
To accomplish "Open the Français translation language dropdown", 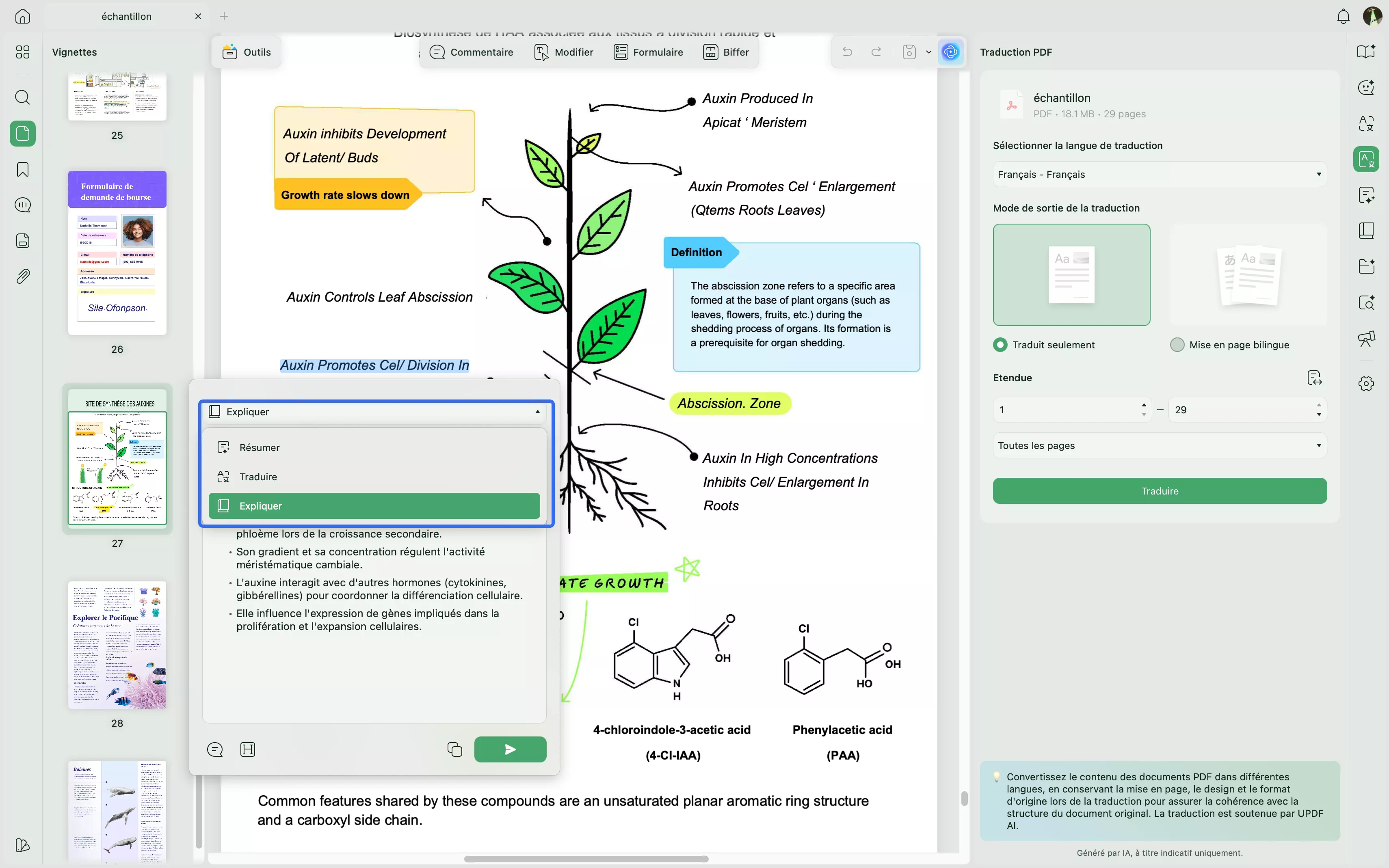I will click(1159, 174).
